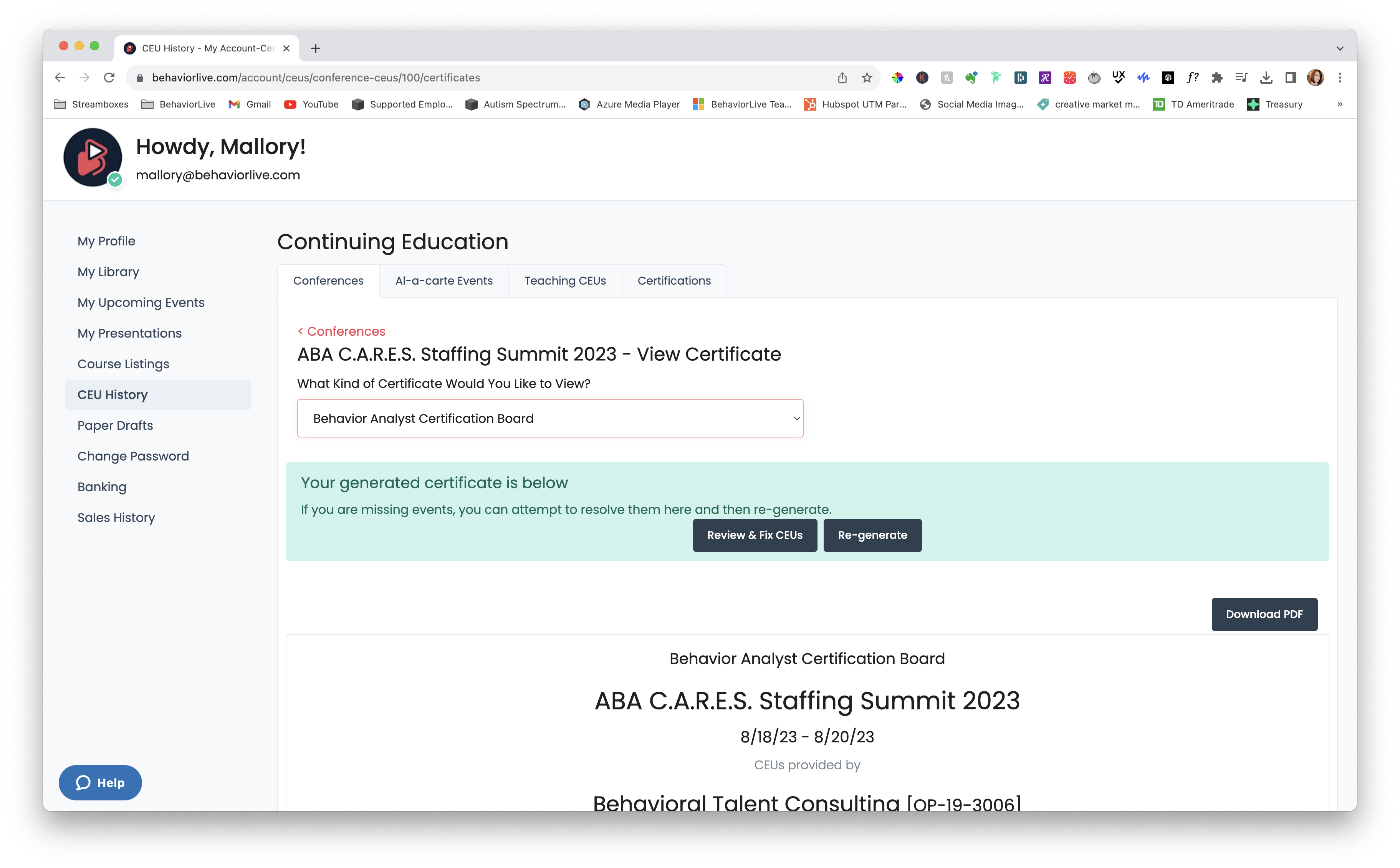This screenshot has height=868, width=1400.
Task: Expand the tab search chevron
Action: [x=1340, y=48]
